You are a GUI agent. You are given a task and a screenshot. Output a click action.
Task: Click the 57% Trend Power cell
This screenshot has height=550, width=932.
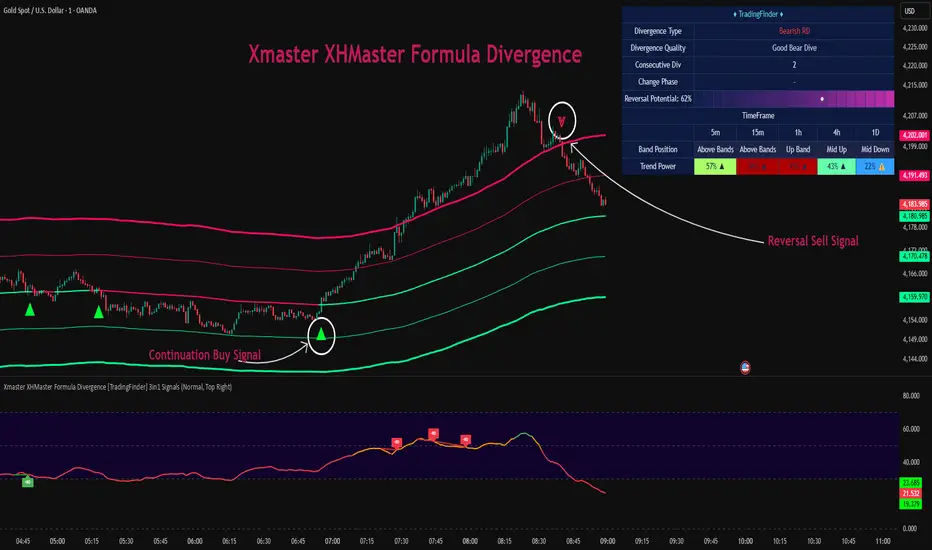pyautogui.click(x=715, y=166)
